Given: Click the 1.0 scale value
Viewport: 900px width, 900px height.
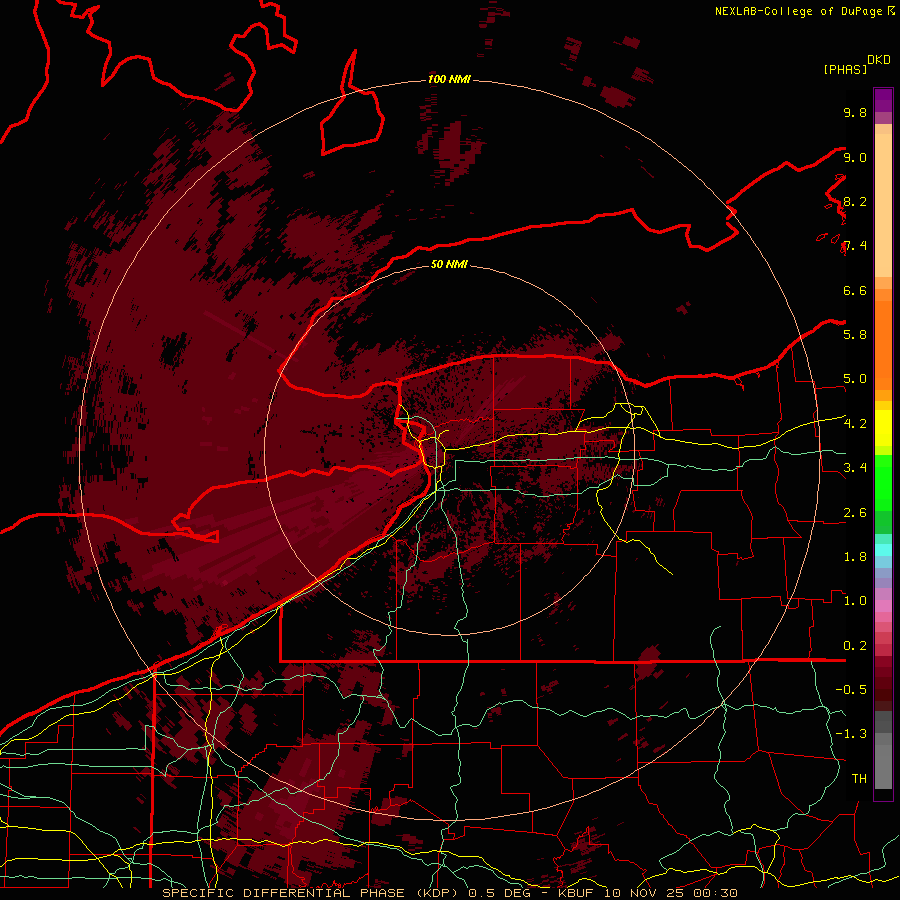Looking at the screenshot, I should point(855,601).
